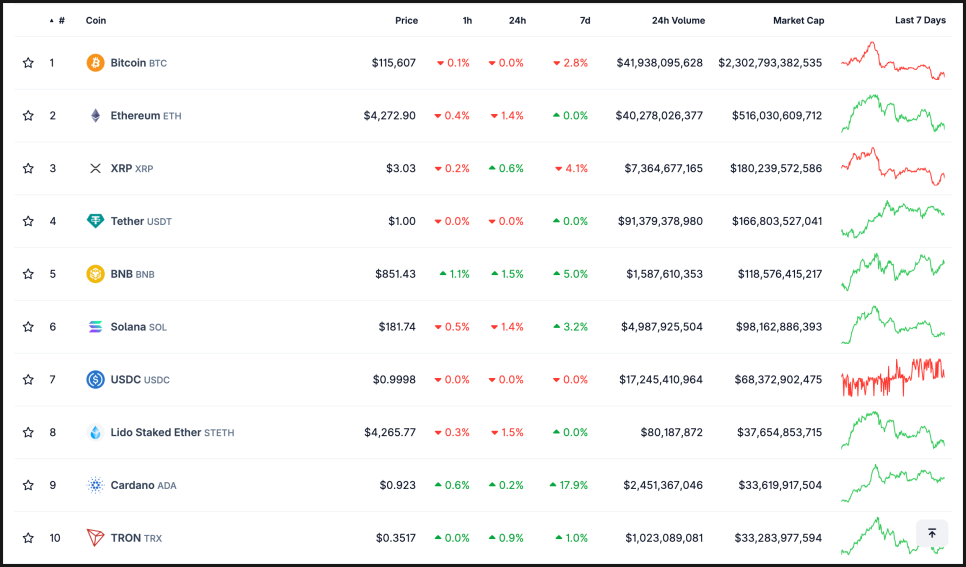Click TRON market cap $33,283,977,594

[x=778, y=538]
